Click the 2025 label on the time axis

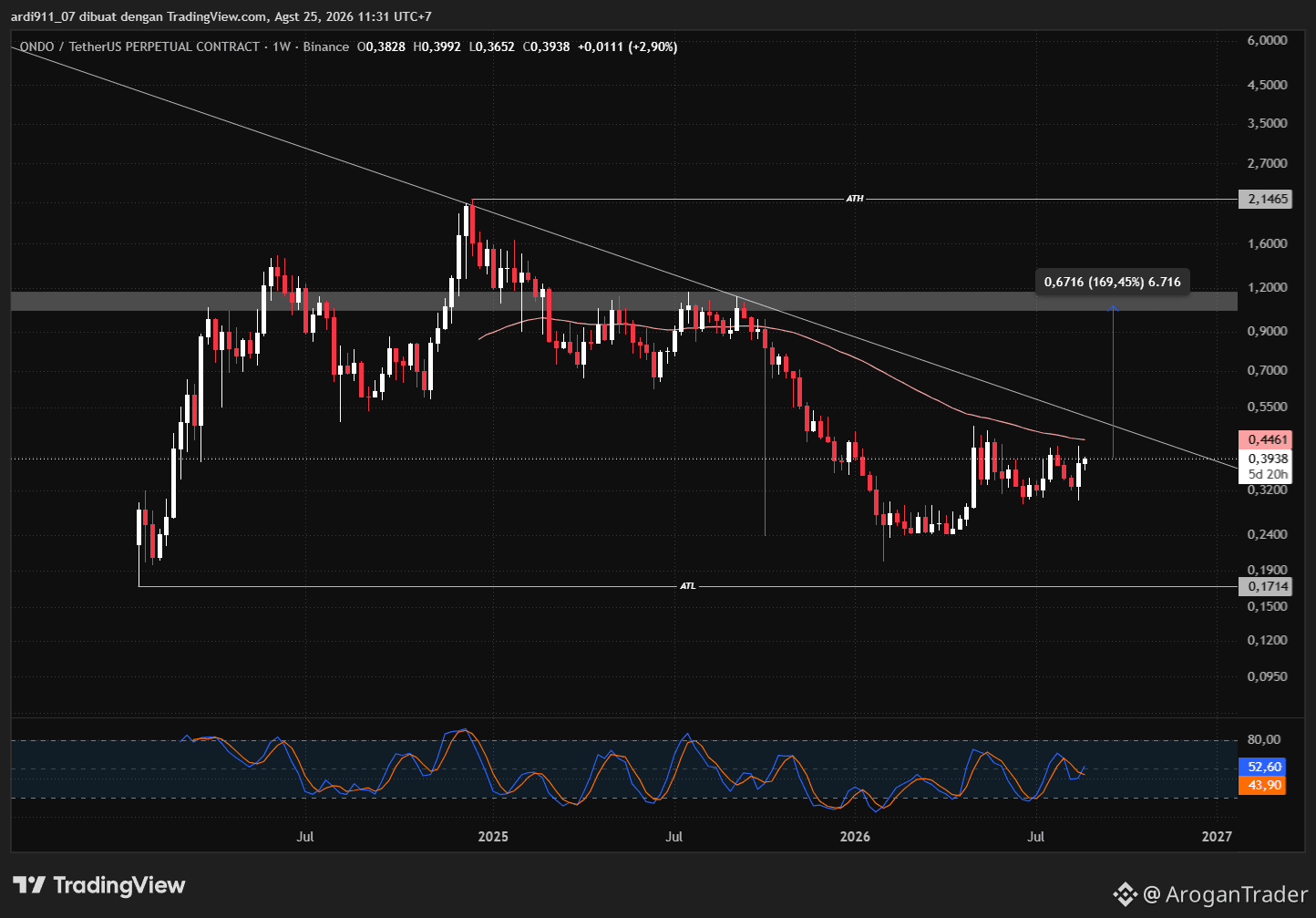[x=493, y=836]
